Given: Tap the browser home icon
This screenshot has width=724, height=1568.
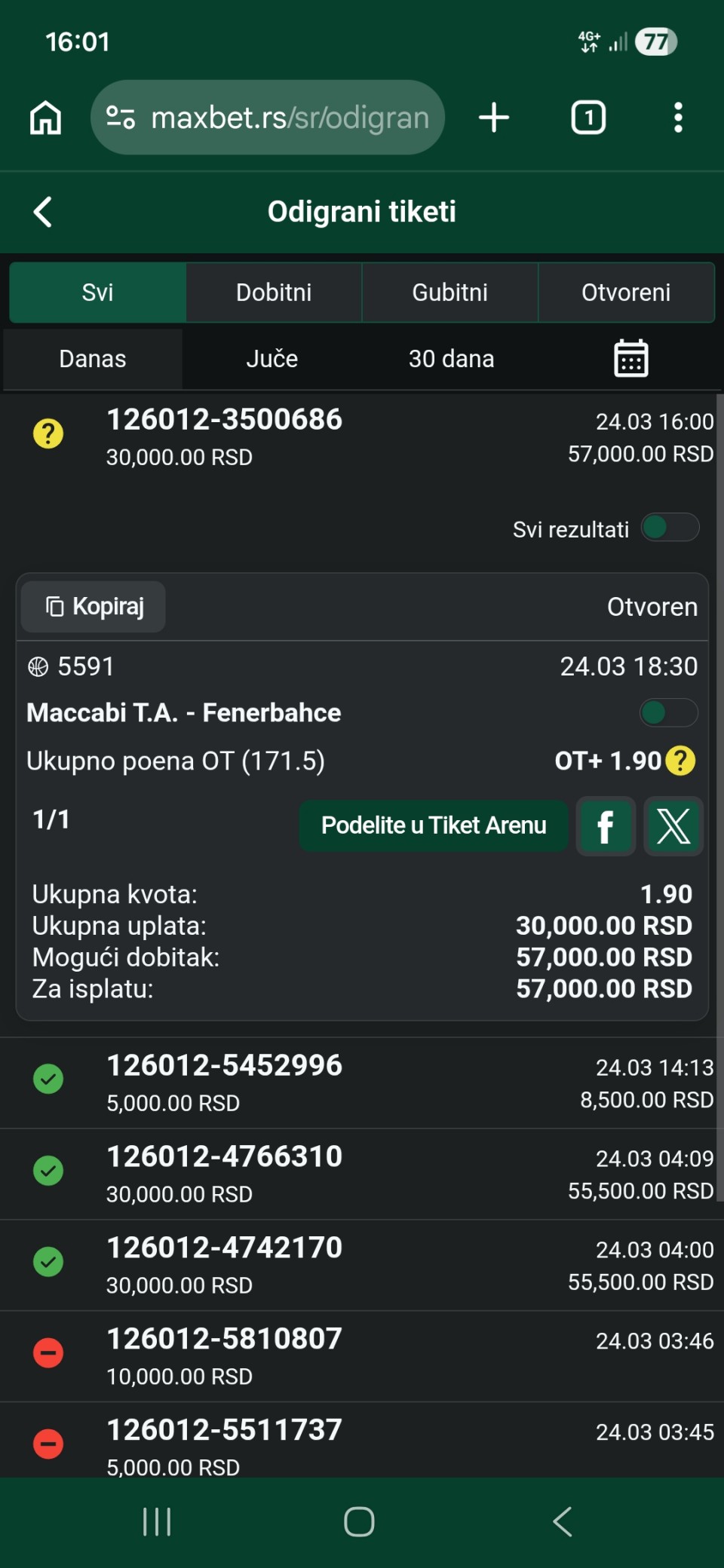Looking at the screenshot, I should (x=45, y=118).
